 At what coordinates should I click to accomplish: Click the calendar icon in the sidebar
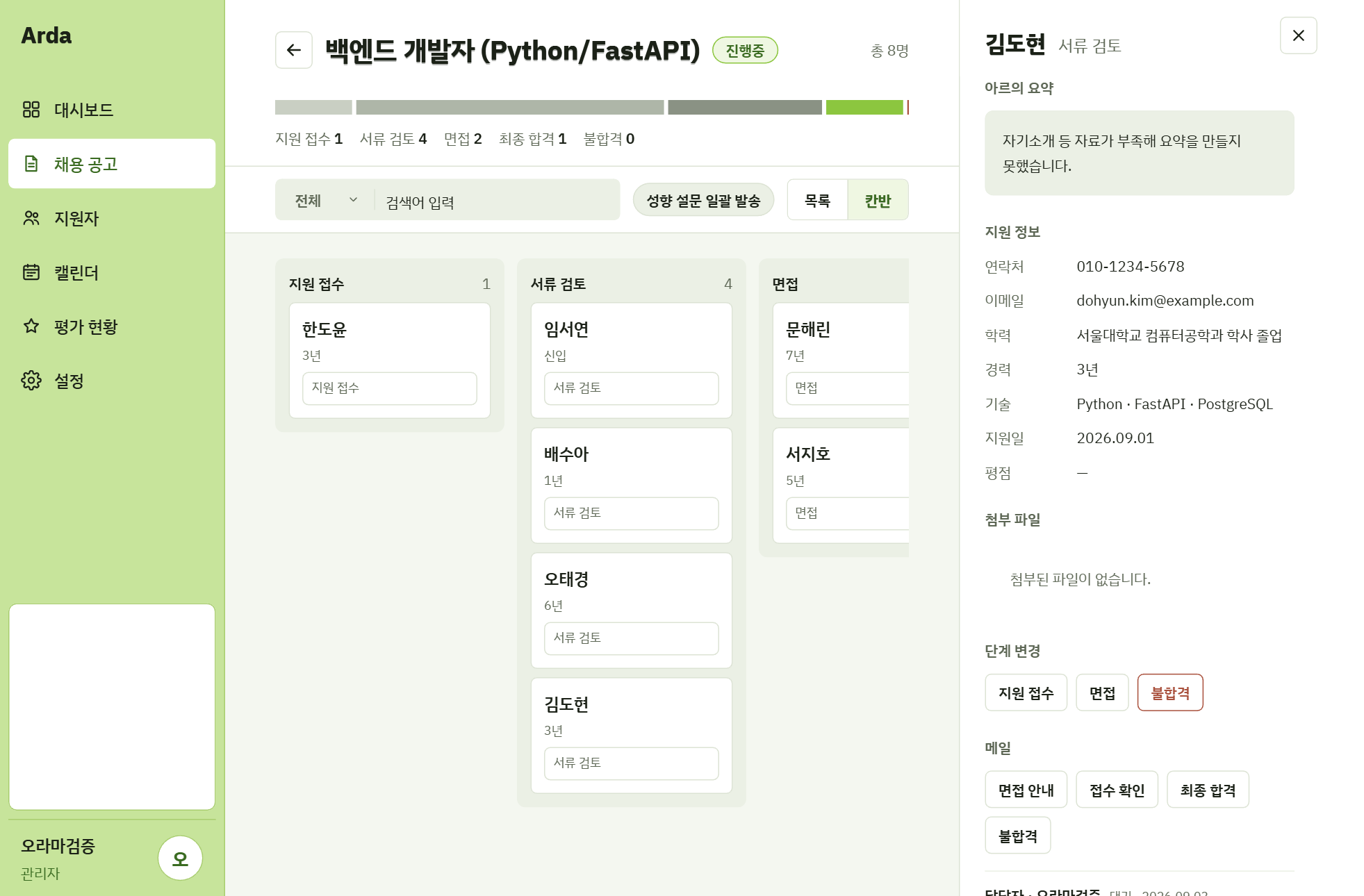click(31, 272)
